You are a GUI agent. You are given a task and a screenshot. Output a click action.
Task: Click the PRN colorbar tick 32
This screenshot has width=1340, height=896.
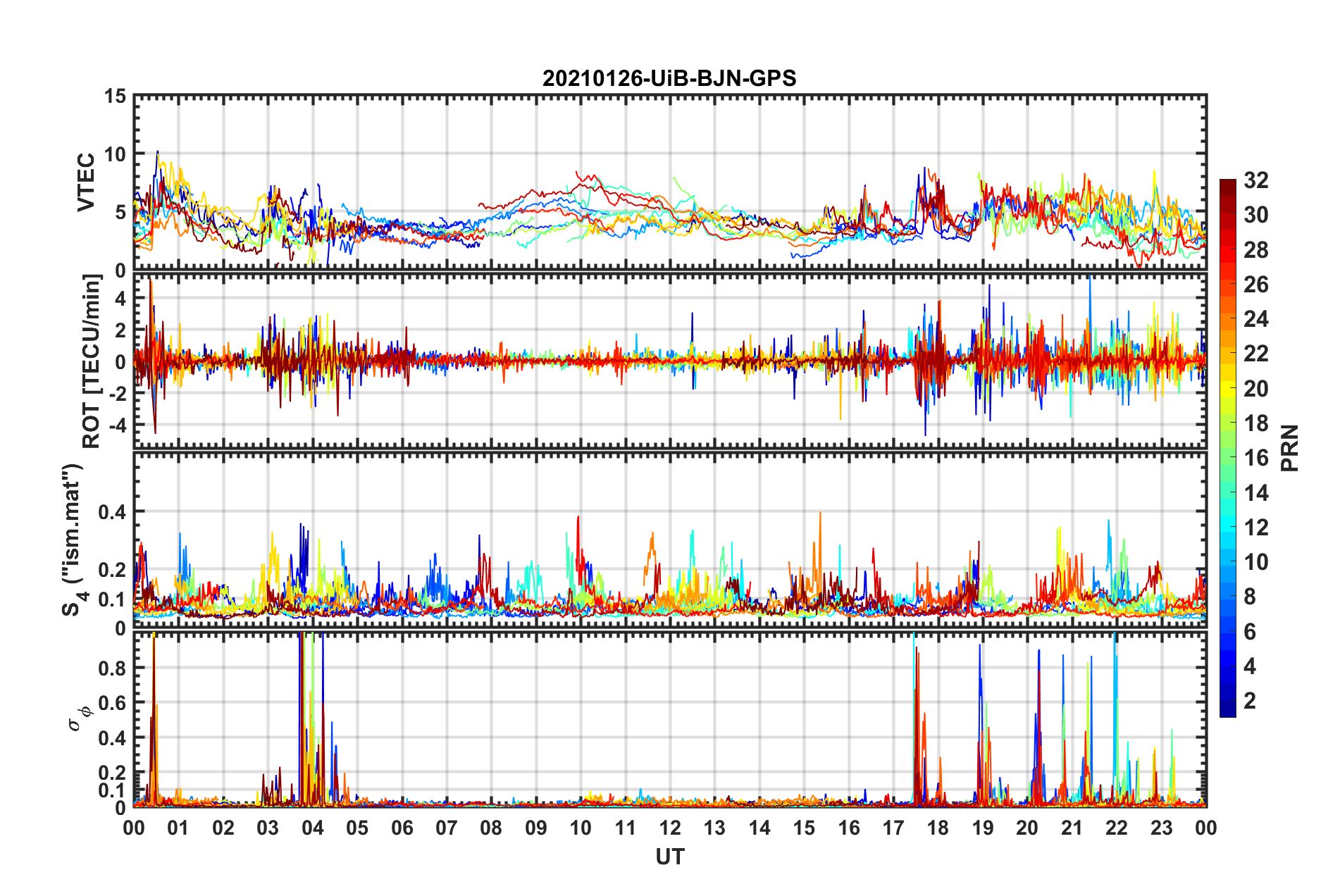coord(1256,180)
